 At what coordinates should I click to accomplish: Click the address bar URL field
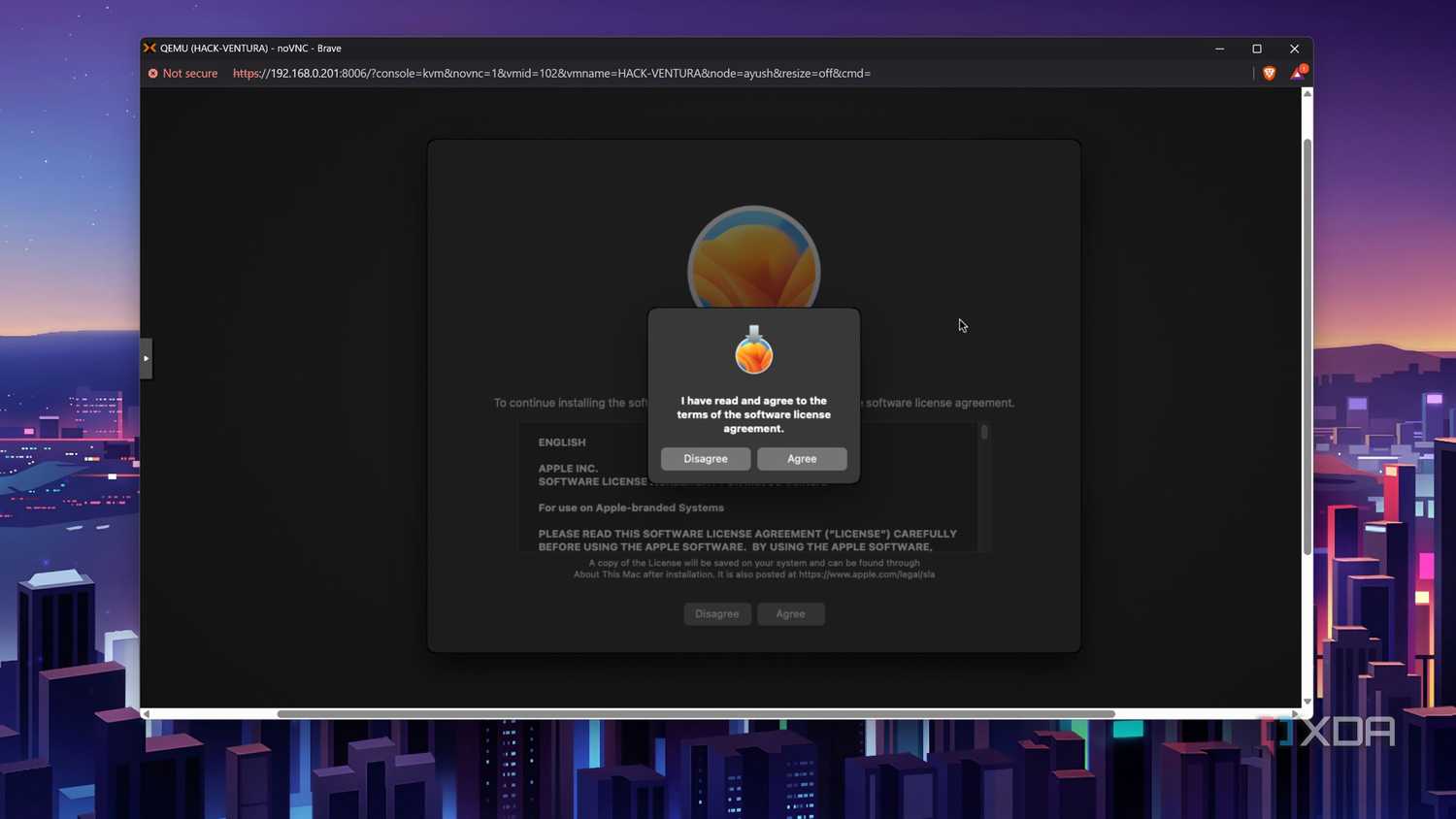point(551,74)
